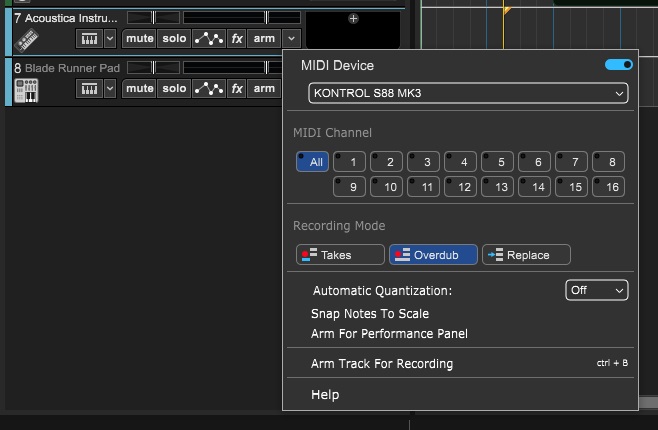The width and height of the screenshot is (658, 430).
Task: Toggle the MIDI Device switch off
Action: [619, 65]
